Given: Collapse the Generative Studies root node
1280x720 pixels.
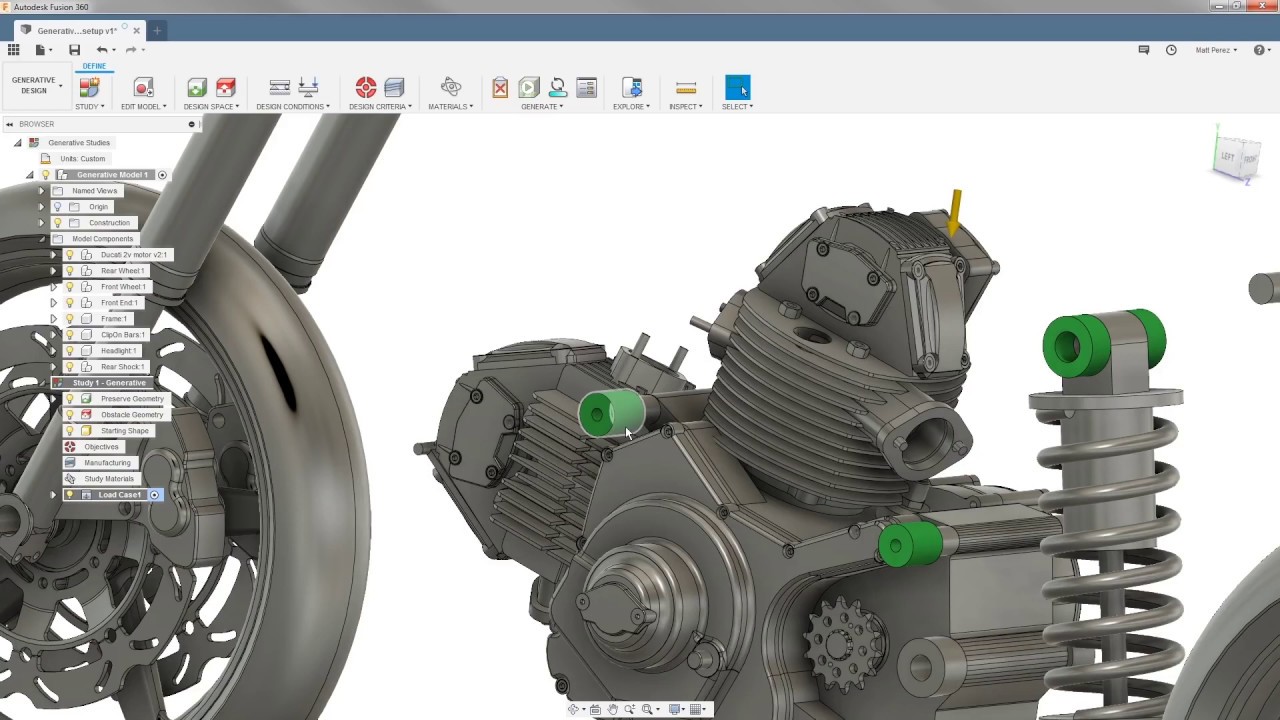Looking at the screenshot, I should pyautogui.click(x=17, y=143).
